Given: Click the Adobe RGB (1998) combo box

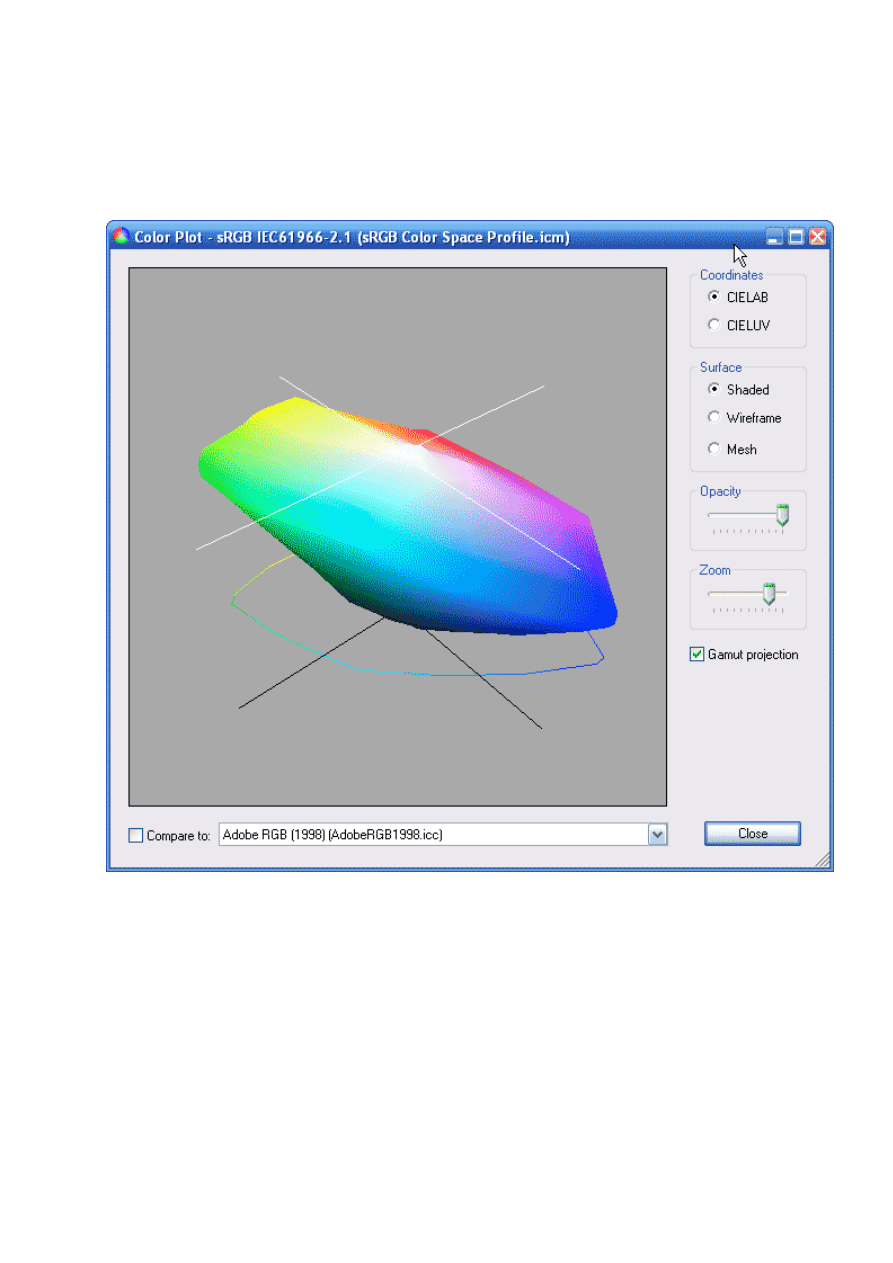Looking at the screenshot, I should [x=432, y=834].
